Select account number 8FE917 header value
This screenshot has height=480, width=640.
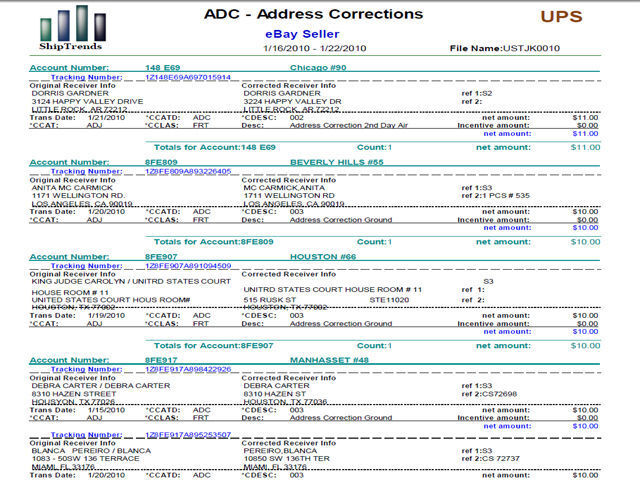tap(161, 360)
